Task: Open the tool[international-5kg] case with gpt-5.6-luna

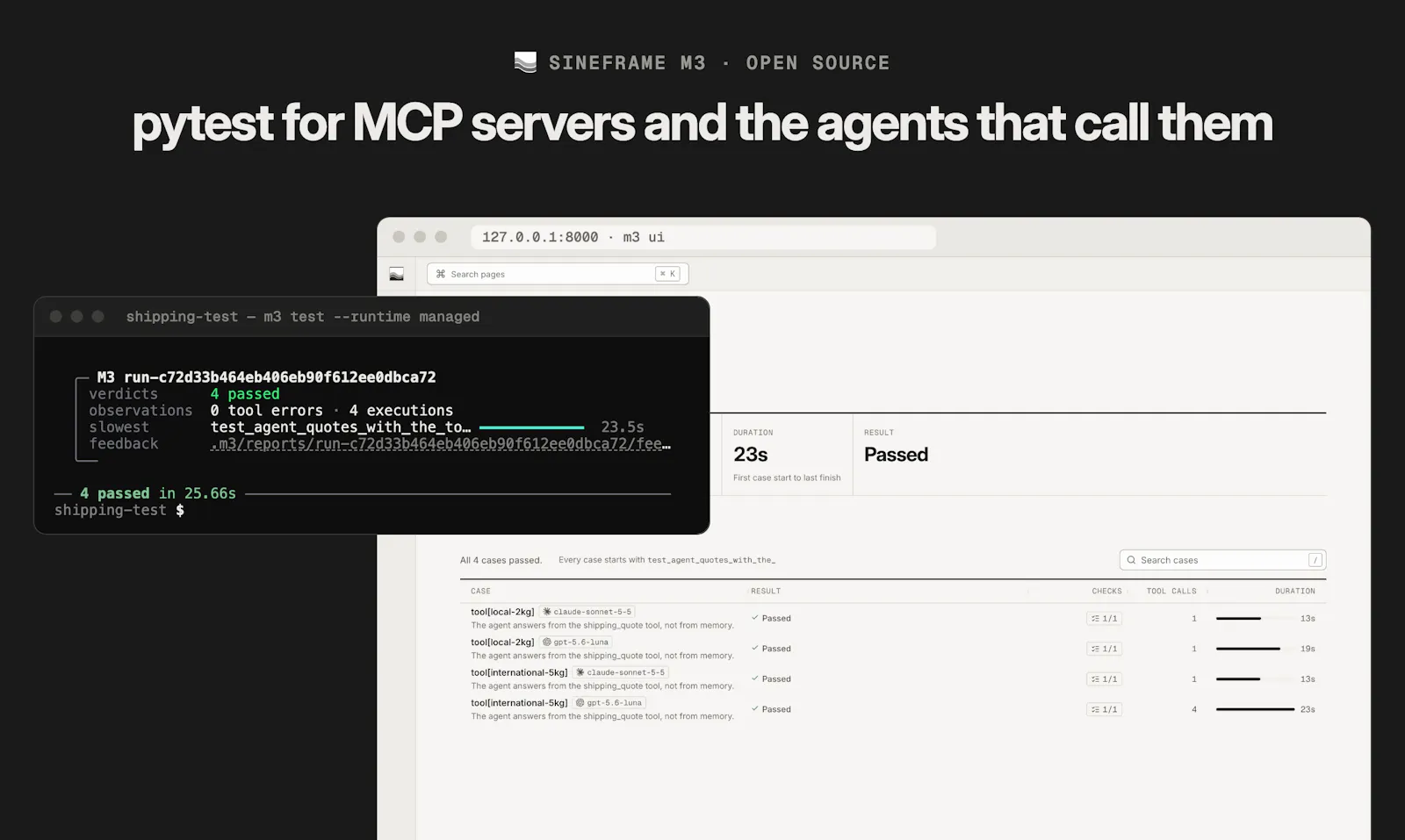Action: coord(519,703)
